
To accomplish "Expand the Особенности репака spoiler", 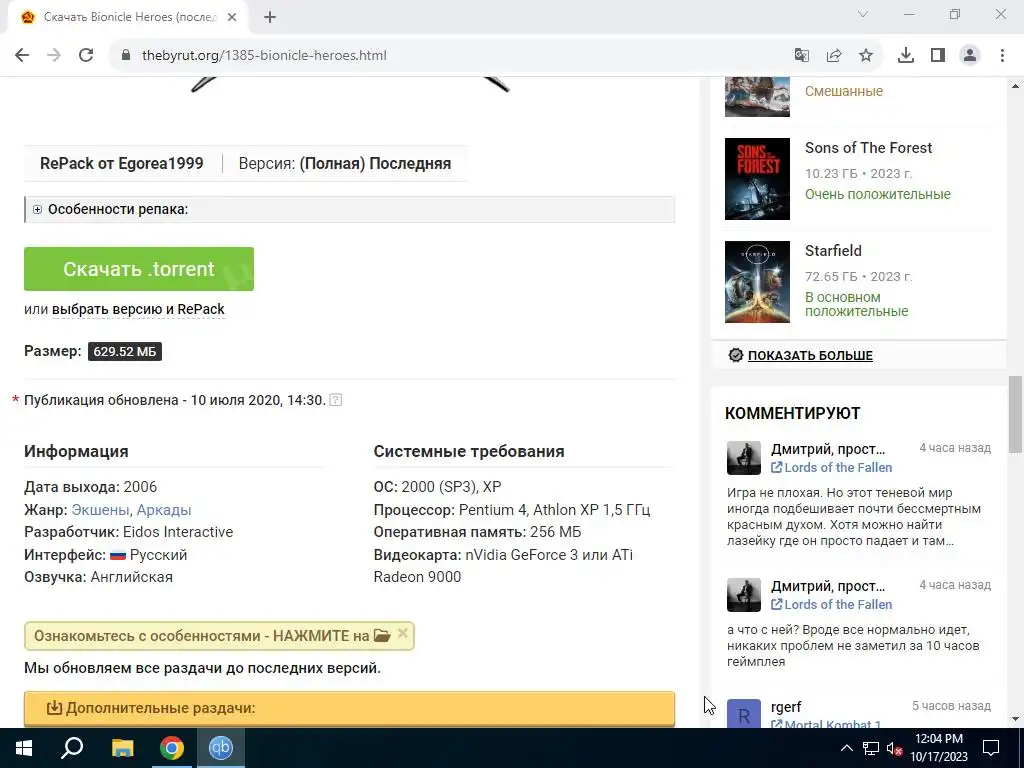I will click(349, 210).
